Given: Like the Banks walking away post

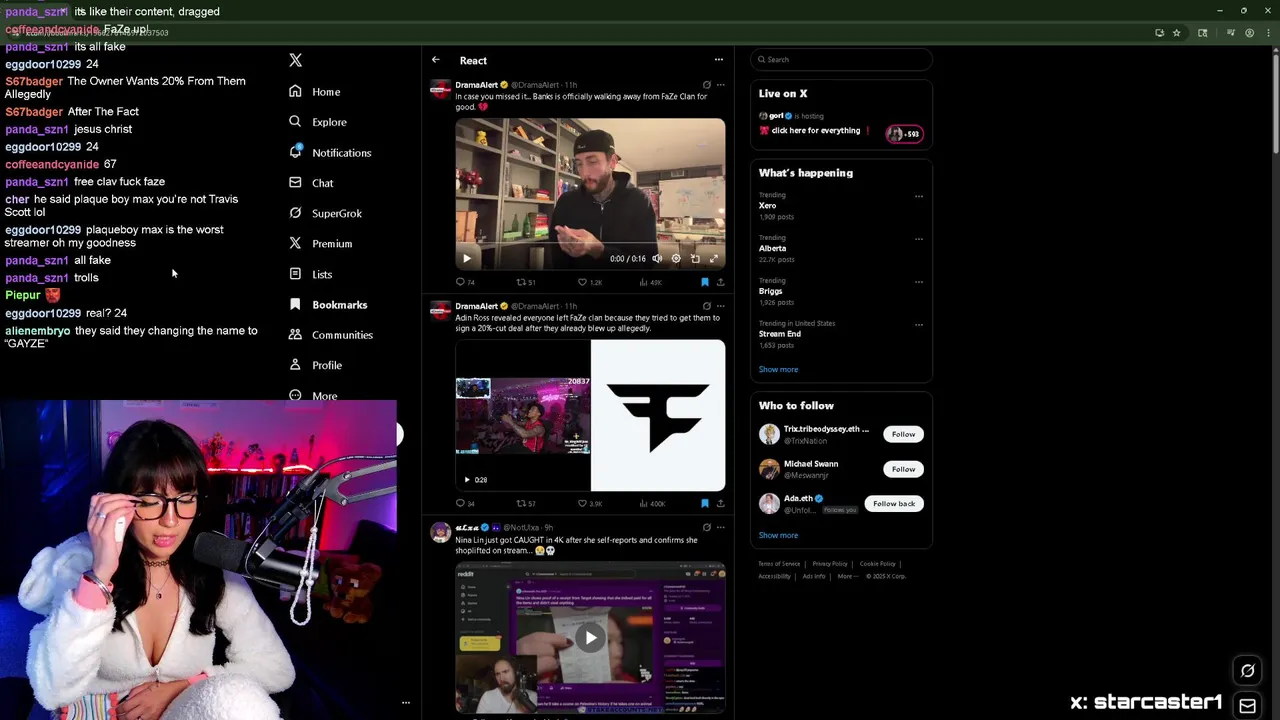Looking at the screenshot, I should pos(589,282).
